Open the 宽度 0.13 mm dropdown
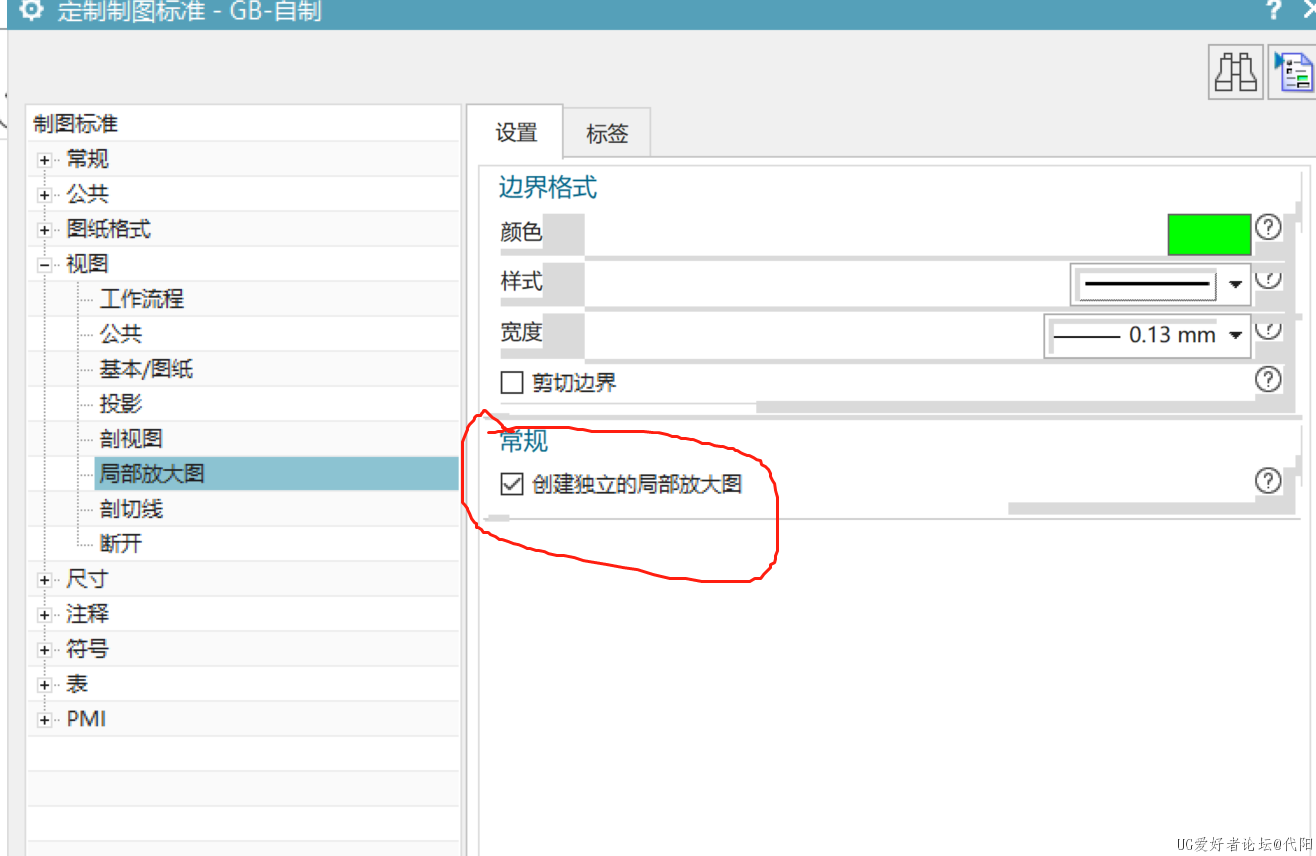The height and width of the screenshot is (856, 1316). (1147, 335)
